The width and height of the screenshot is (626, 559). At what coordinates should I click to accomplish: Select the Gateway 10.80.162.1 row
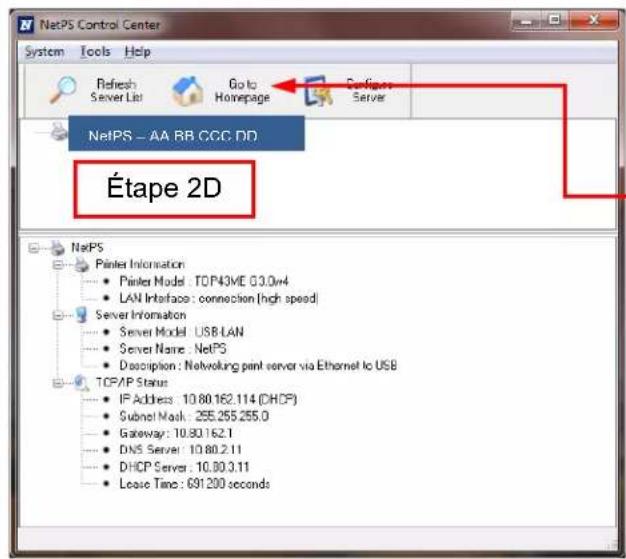pyautogui.click(x=176, y=433)
